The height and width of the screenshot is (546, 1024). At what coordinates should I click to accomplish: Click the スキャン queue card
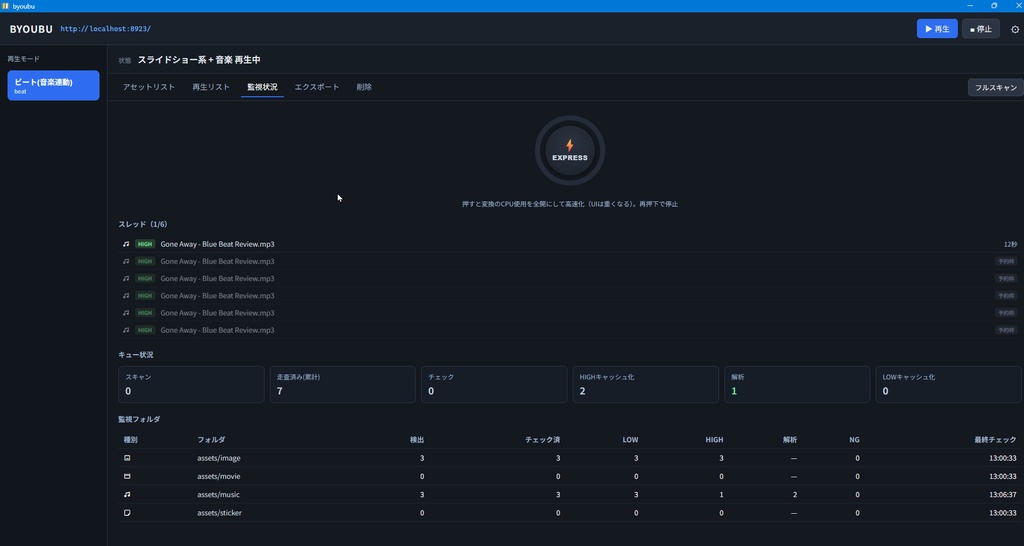click(x=191, y=384)
